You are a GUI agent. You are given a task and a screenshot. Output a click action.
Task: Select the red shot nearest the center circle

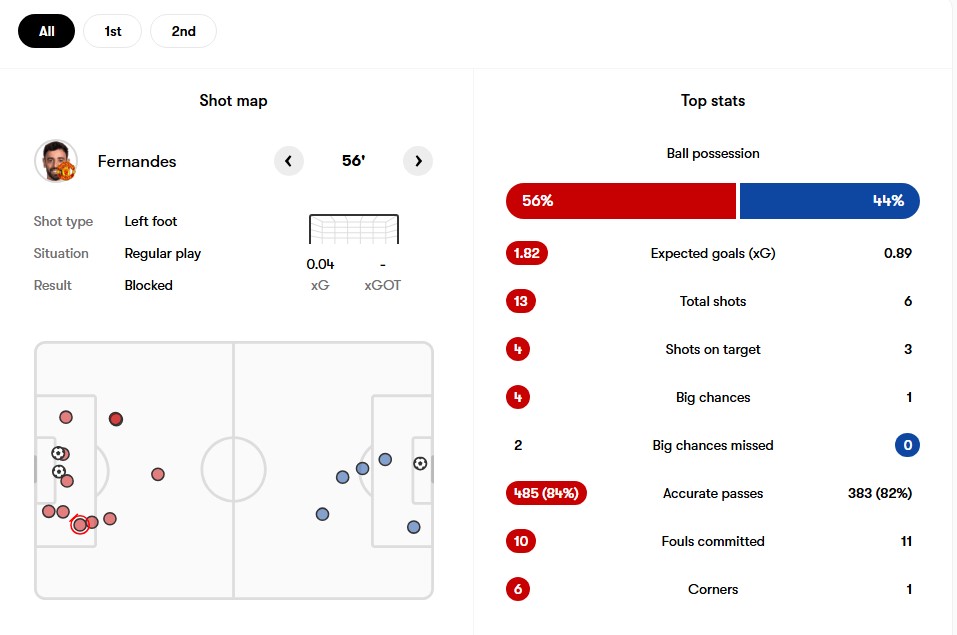click(158, 474)
